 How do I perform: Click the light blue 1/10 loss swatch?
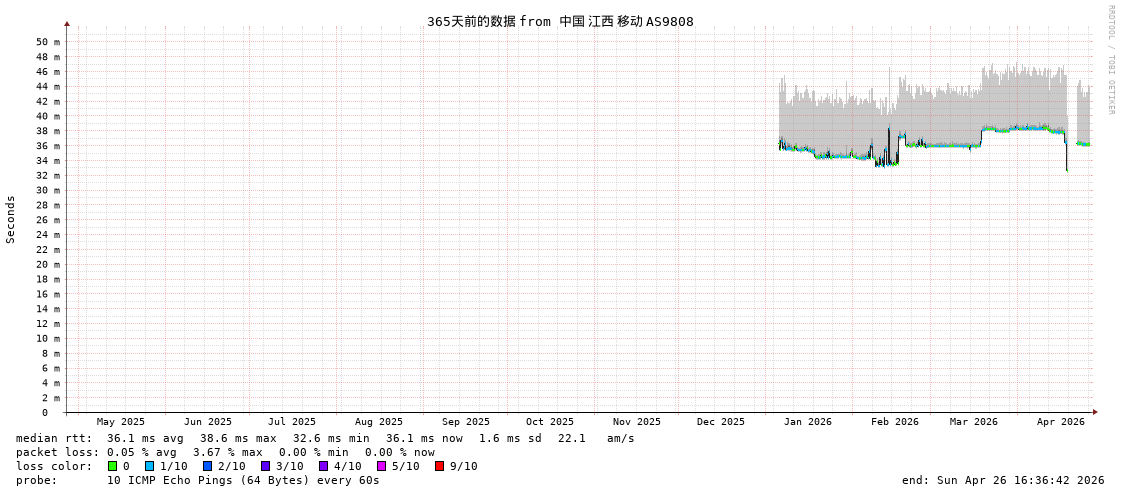(150, 466)
